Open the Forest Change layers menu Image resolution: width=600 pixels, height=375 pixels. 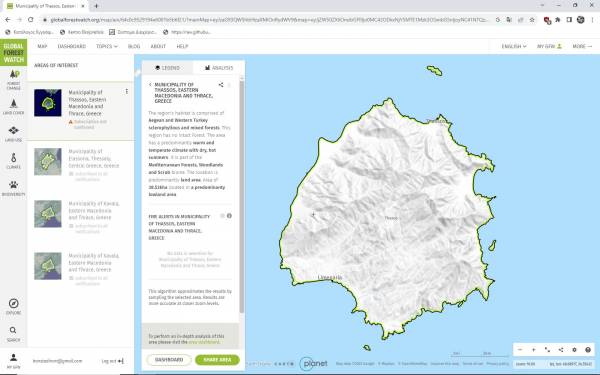[13, 80]
